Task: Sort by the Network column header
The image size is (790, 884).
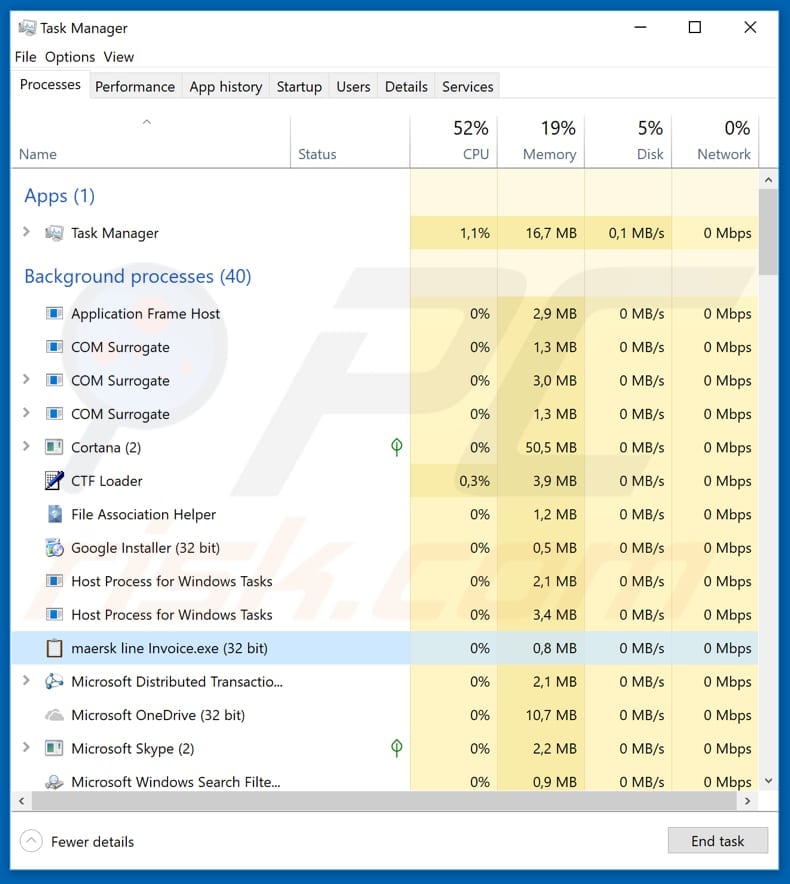Action: [715, 142]
